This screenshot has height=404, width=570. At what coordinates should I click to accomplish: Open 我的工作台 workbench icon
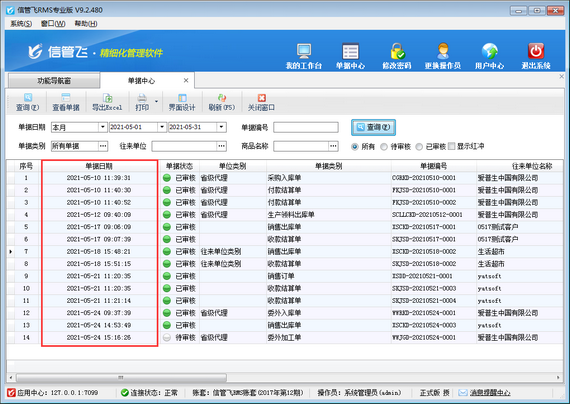tap(304, 51)
